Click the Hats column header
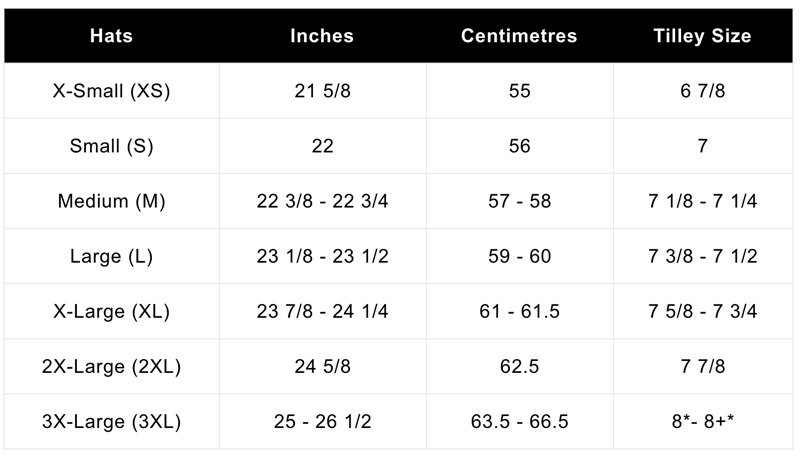This screenshot has height=460, width=800. pyautogui.click(x=111, y=36)
